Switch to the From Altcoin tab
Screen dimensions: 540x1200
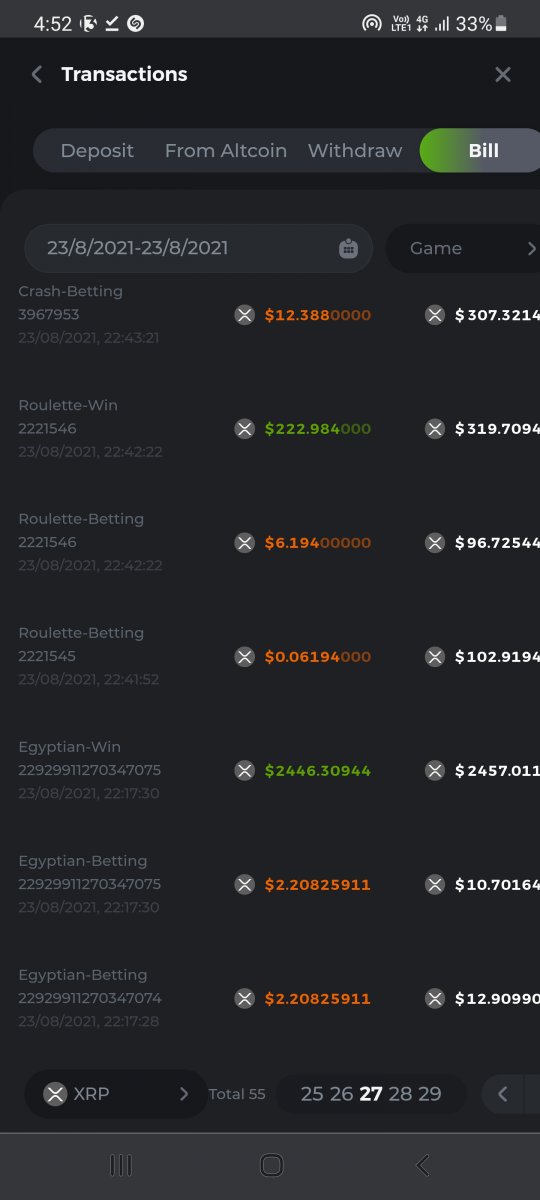point(226,151)
